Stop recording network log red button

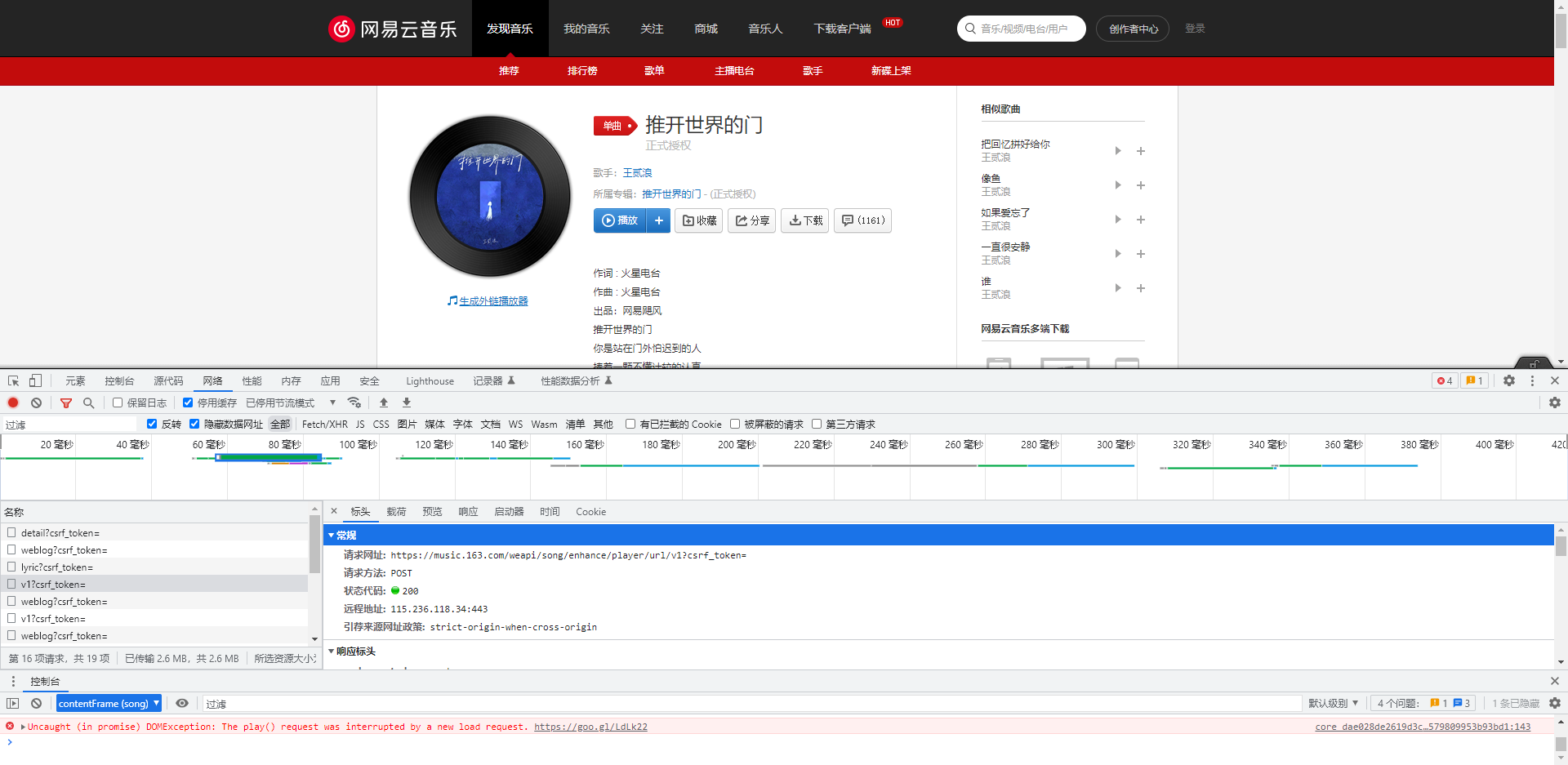pos(13,403)
